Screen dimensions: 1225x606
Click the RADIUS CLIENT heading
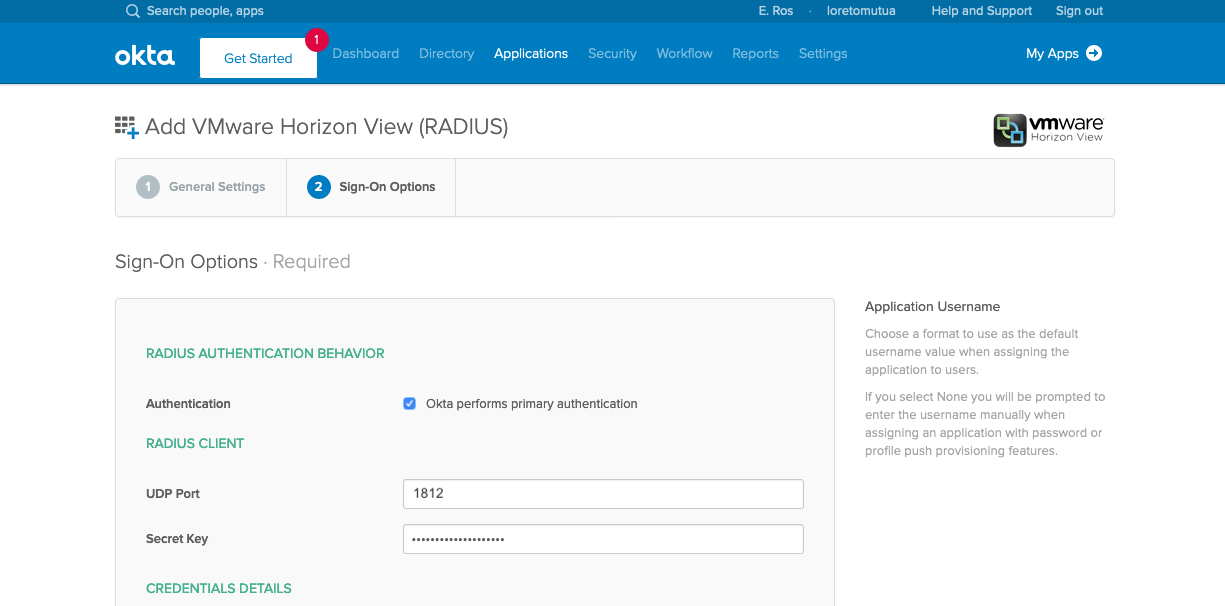(x=195, y=443)
